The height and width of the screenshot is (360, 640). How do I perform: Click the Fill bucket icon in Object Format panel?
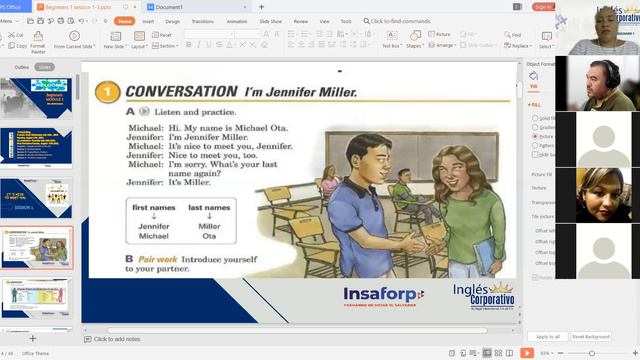click(x=533, y=76)
